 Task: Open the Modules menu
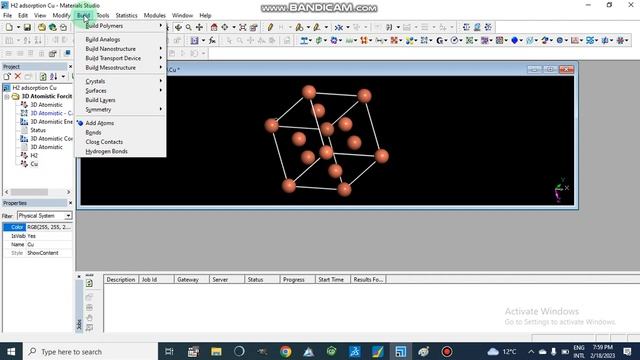154,16
